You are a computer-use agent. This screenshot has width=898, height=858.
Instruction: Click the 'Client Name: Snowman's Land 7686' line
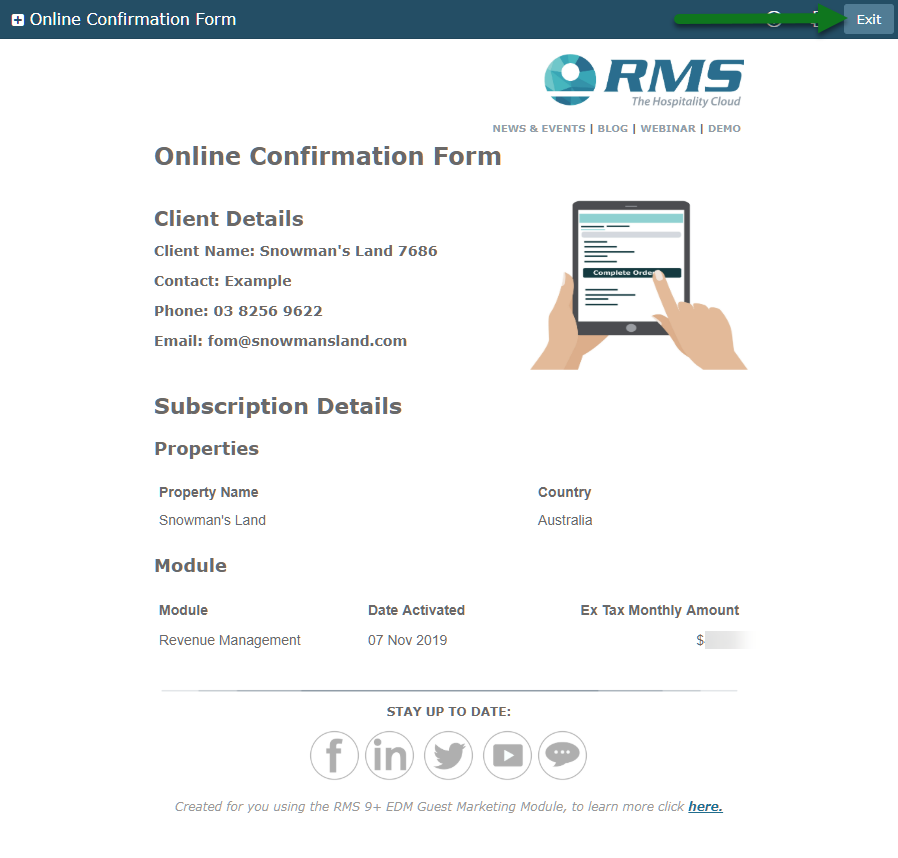click(296, 251)
